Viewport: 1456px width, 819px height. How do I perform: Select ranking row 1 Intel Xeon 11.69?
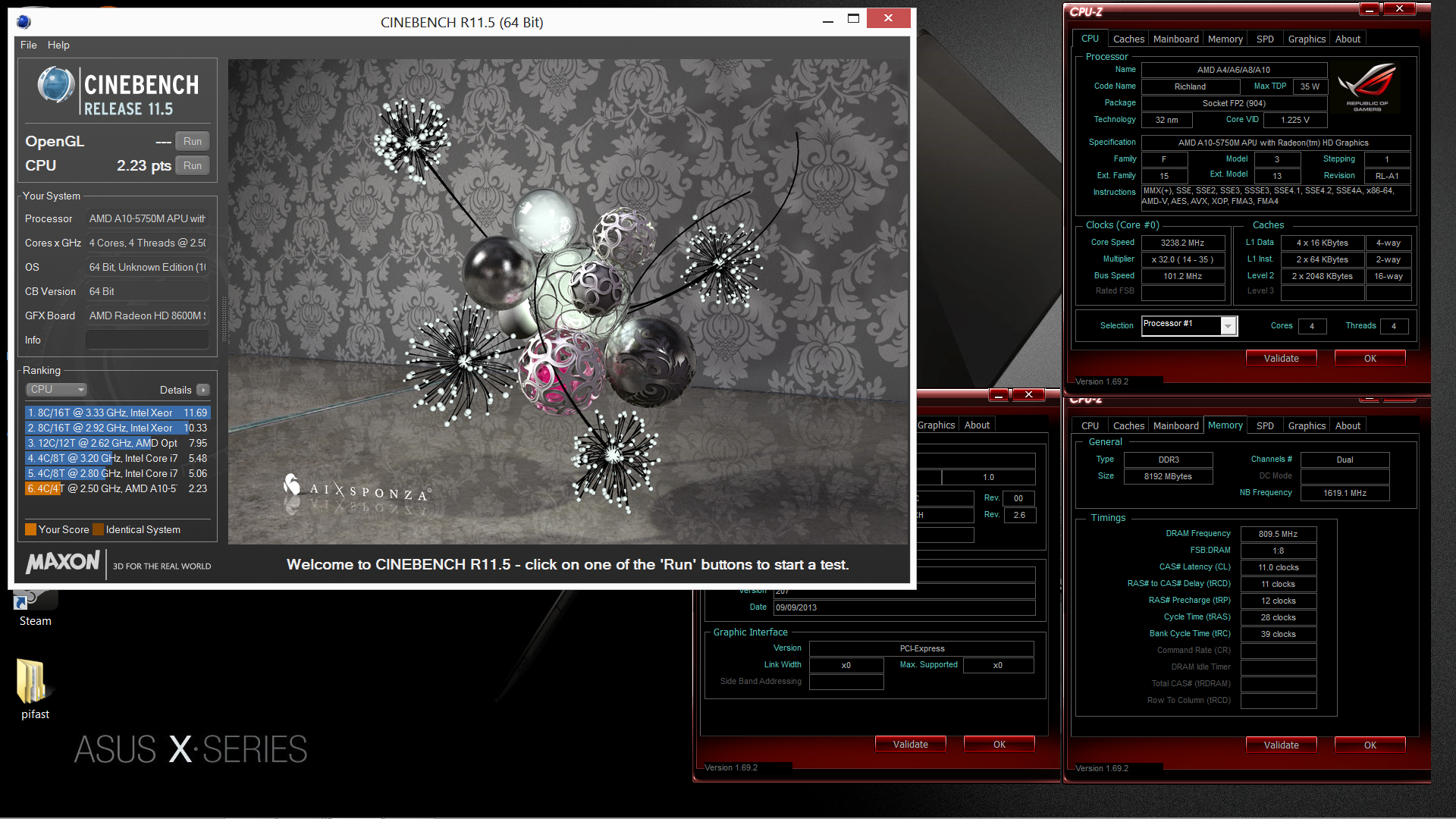(118, 413)
